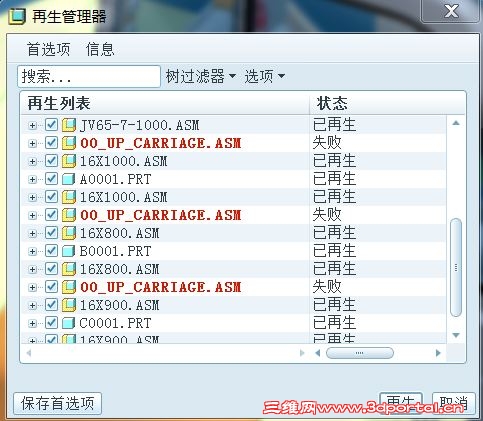Click the 状态 column header

(387, 103)
